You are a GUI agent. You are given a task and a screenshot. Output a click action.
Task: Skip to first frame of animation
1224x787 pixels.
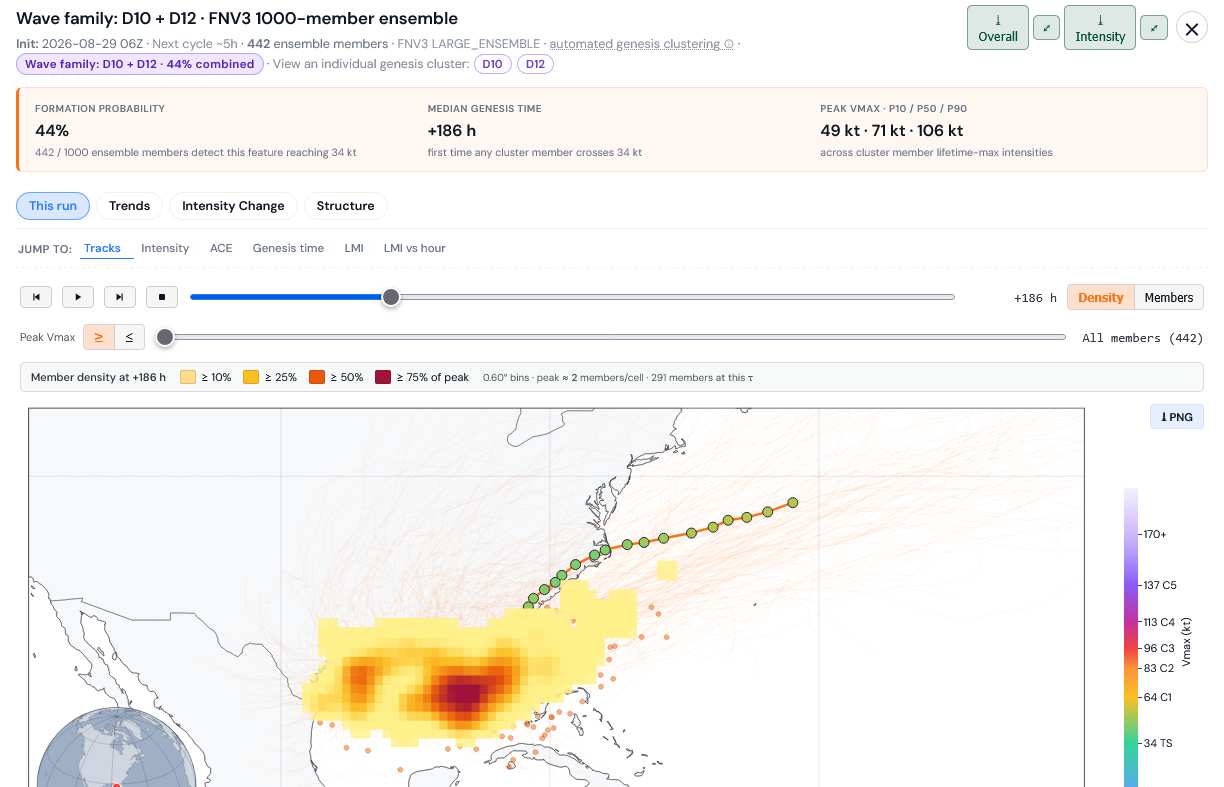pyautogui.click(x=36, y=297)
